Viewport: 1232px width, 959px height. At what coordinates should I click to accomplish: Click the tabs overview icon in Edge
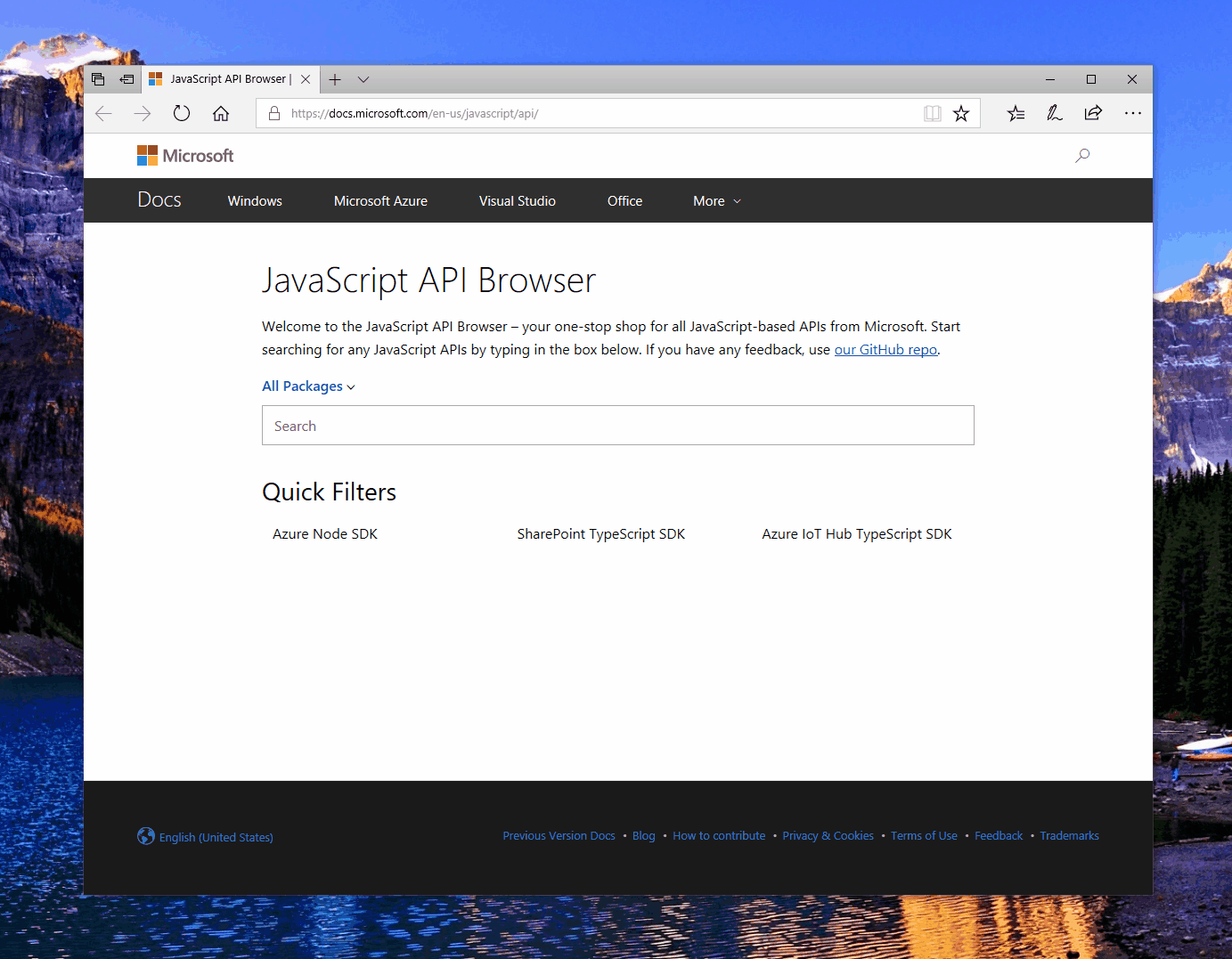pyautogui.click(x=98, y=79)
